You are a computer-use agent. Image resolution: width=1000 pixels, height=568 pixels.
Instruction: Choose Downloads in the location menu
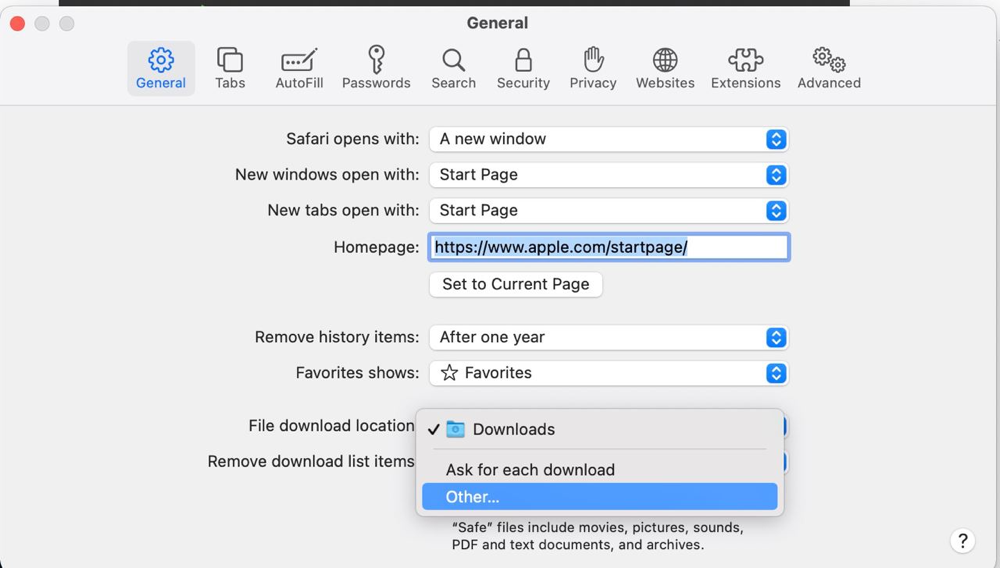[513, 430]
